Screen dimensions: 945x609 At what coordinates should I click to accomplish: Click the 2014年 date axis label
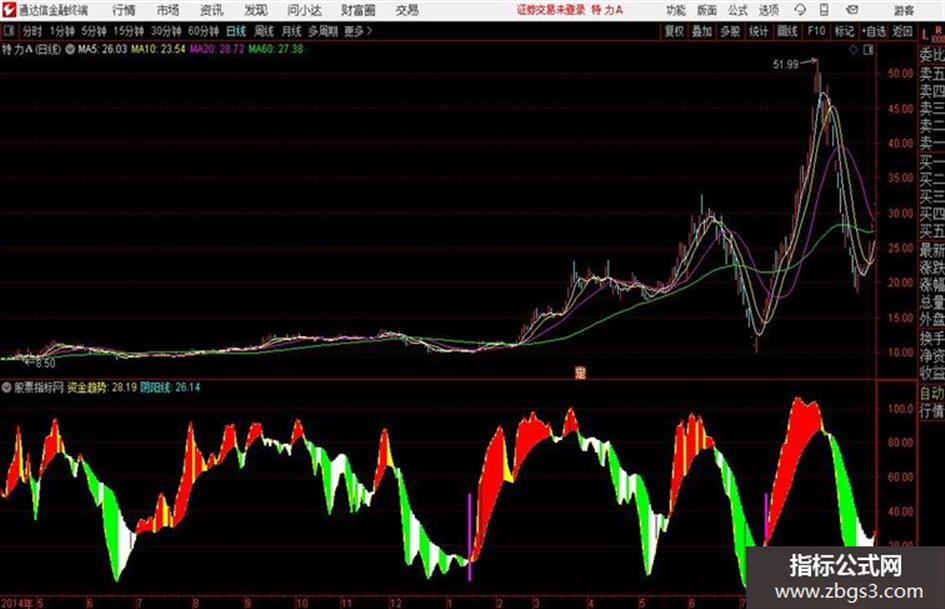(16, 603)
